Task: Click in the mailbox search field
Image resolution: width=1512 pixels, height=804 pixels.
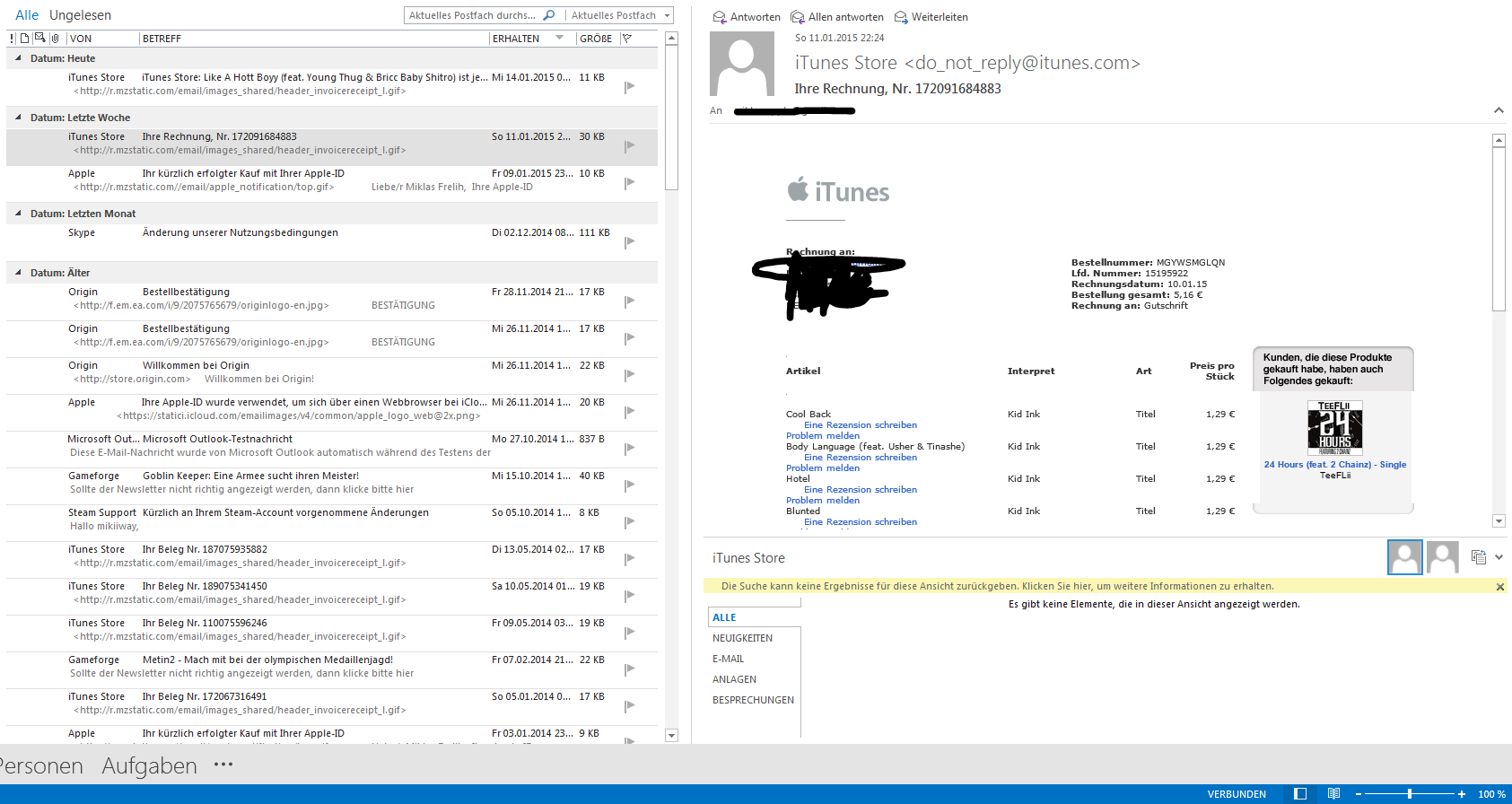Action: 472,15
